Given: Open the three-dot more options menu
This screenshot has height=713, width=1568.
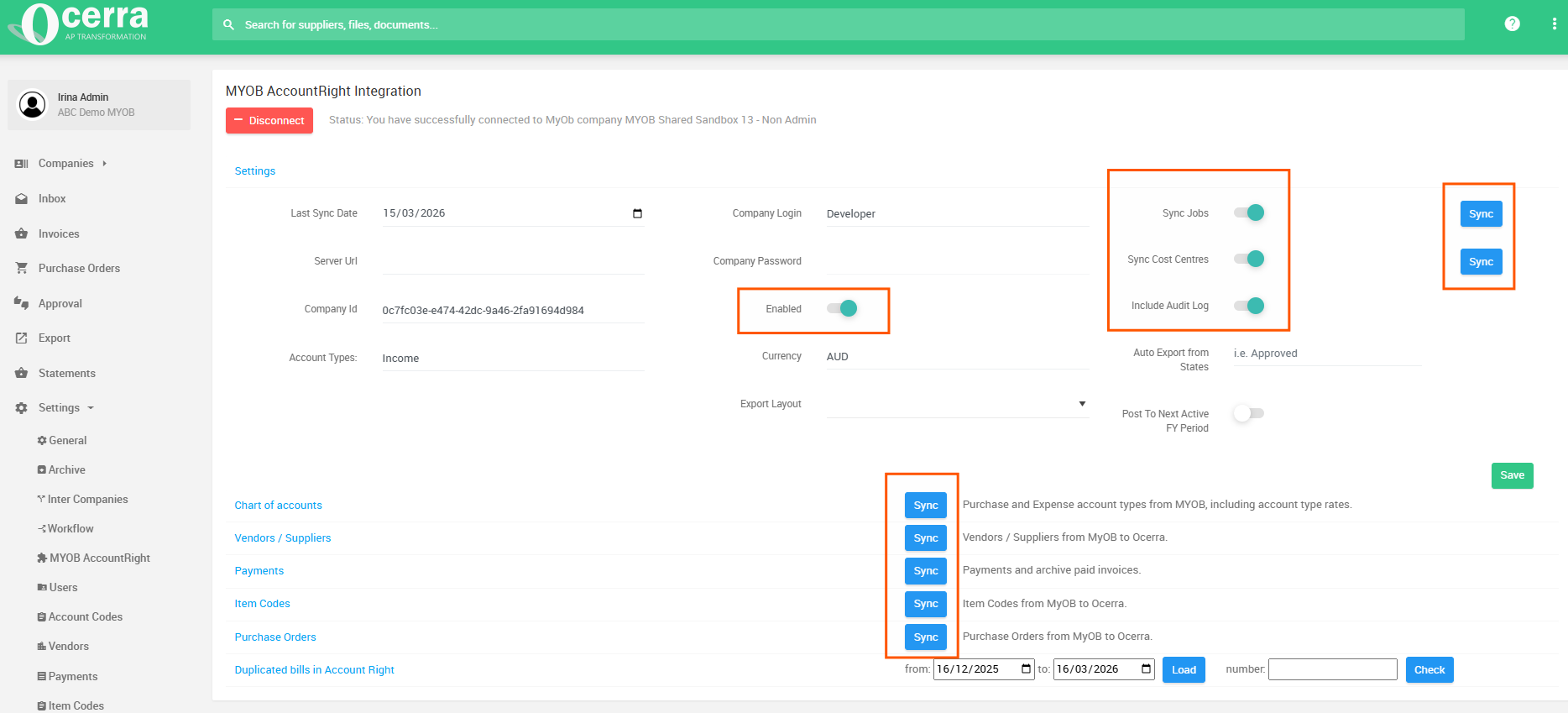Looking at the screenshot, I should [1555, 24].
